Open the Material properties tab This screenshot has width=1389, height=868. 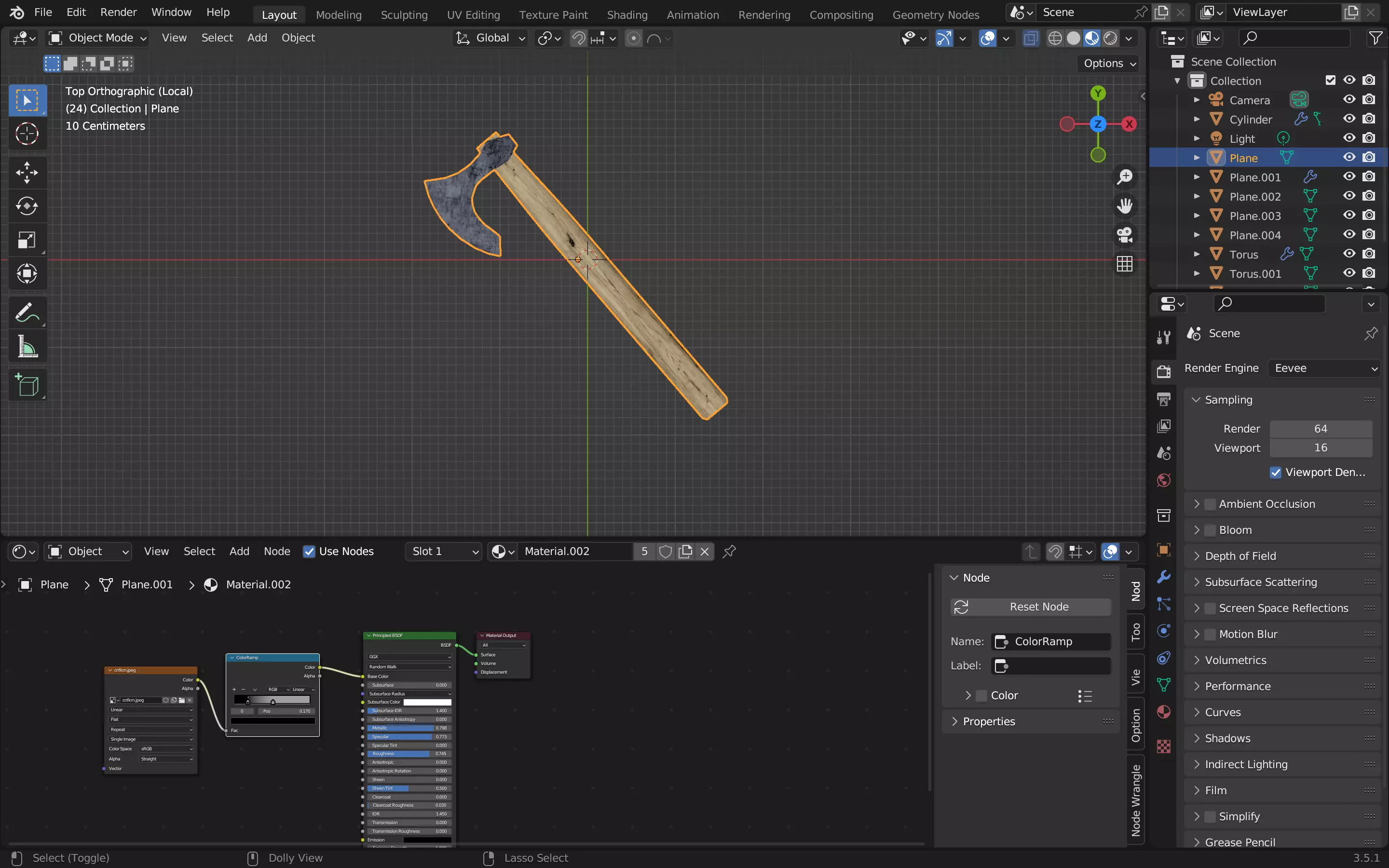[x=1163, y=712]
